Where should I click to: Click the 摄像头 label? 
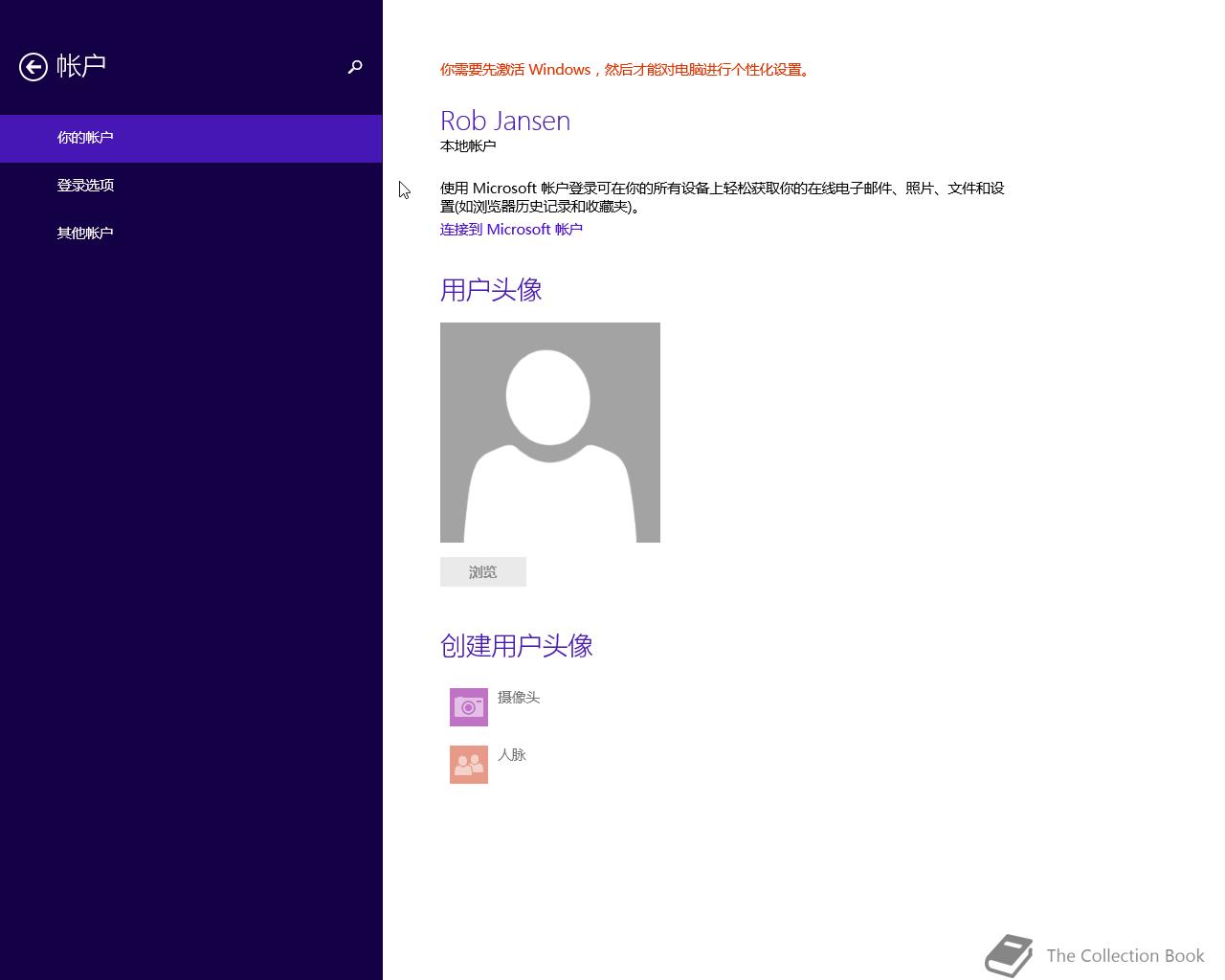[519, 698]
